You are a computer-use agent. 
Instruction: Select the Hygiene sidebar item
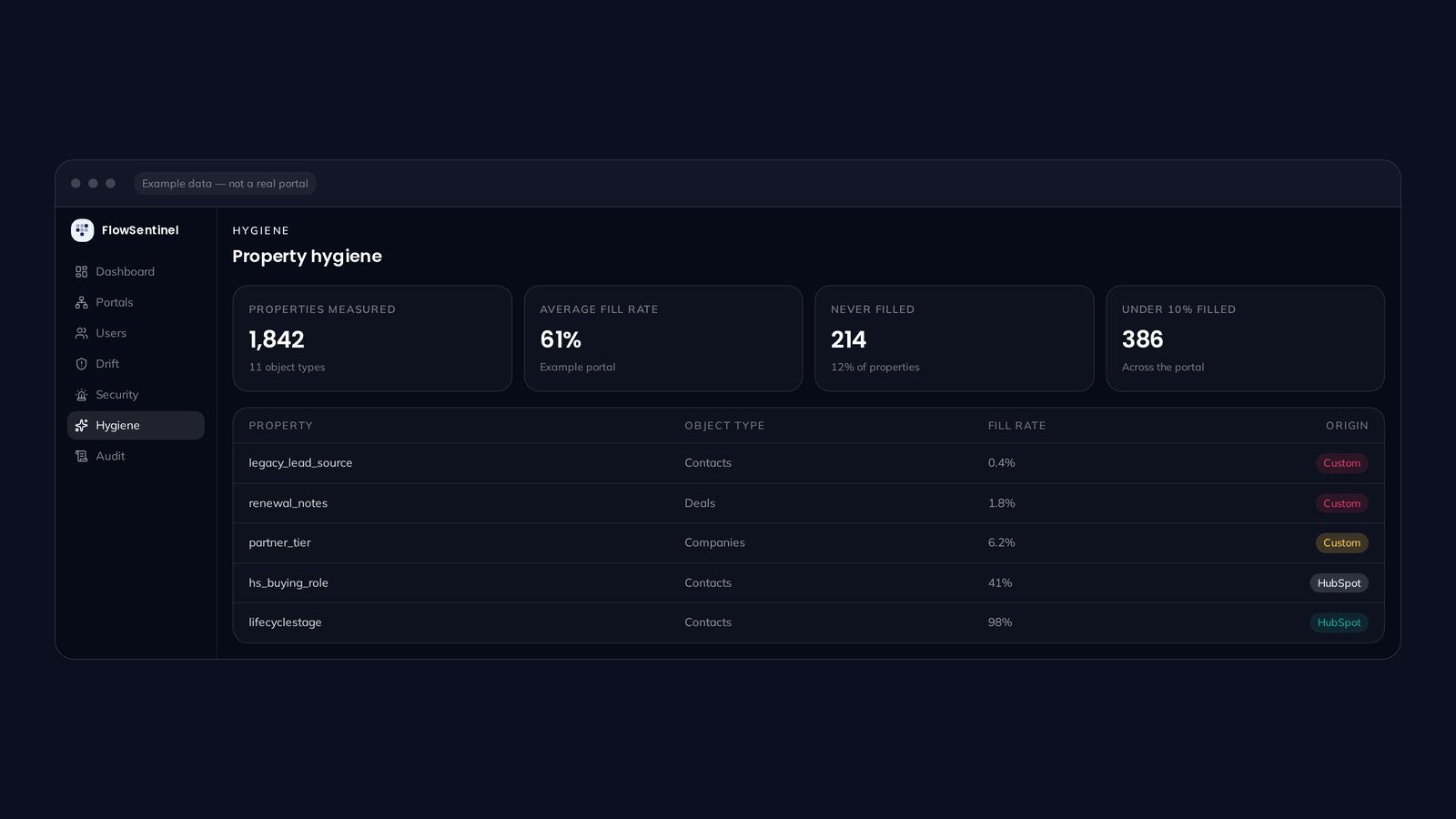[x=136, y=426]
